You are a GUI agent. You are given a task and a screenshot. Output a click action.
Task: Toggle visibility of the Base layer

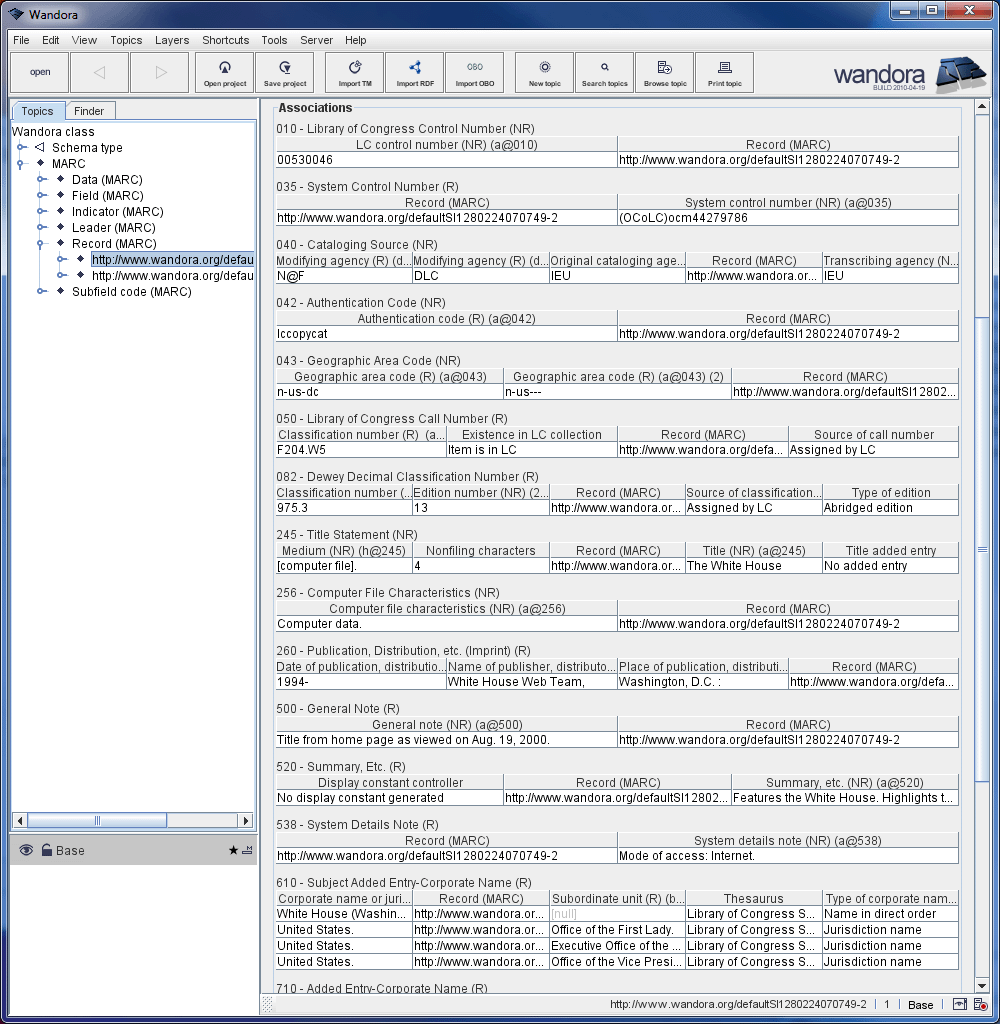point(25,850)
